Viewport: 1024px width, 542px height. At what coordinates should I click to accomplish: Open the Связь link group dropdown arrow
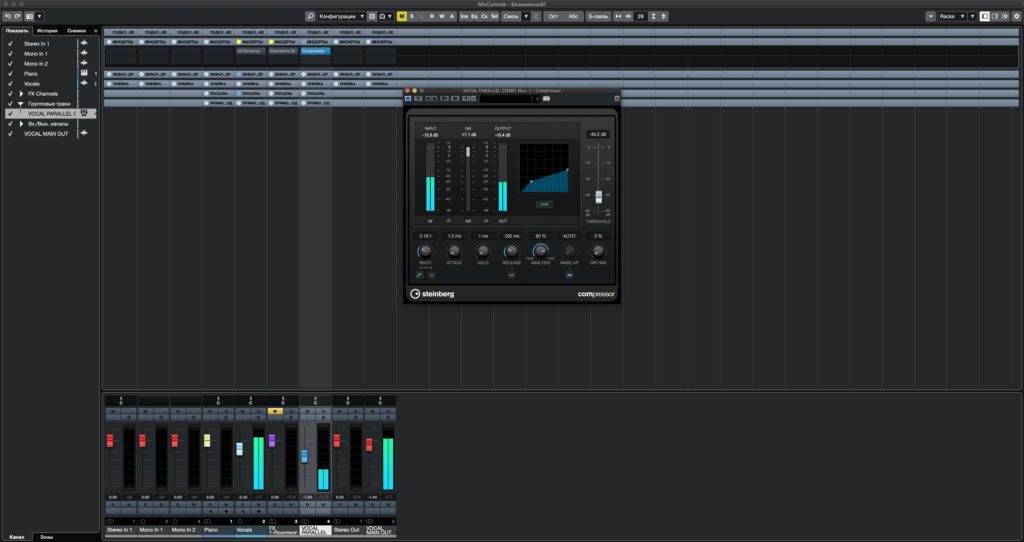tap(526, 16)
